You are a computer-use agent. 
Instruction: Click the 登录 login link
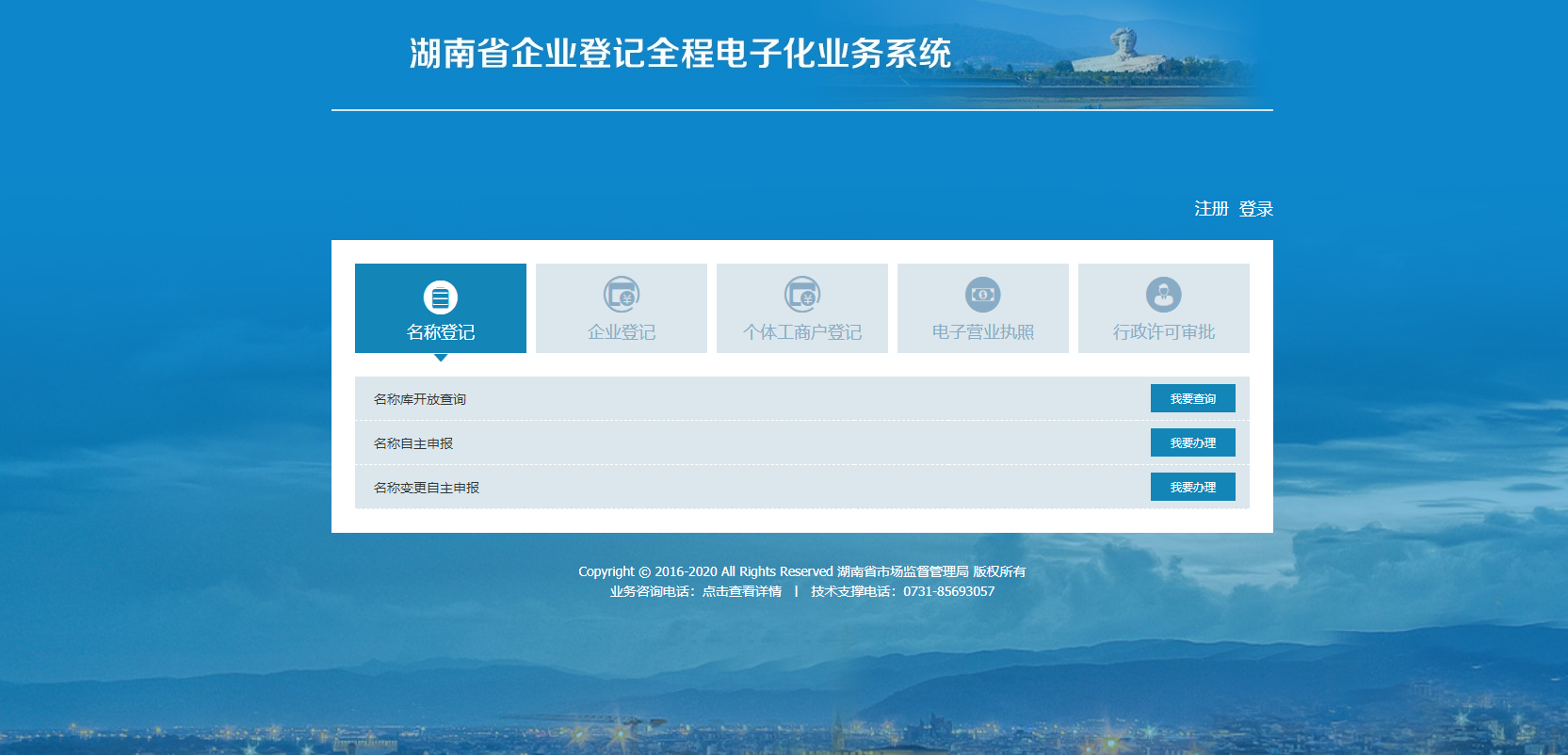tap(1255, 209)
